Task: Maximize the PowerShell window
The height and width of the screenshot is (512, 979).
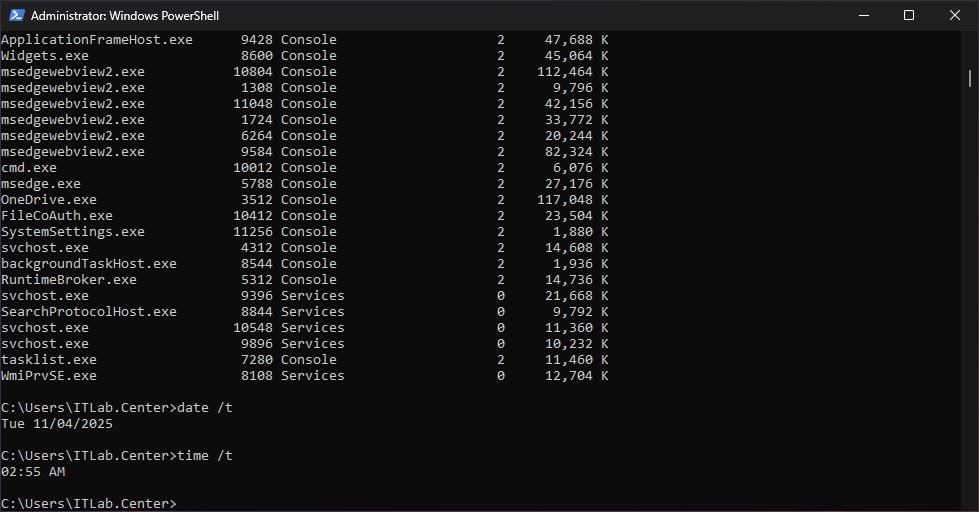Action: [908, 15]
